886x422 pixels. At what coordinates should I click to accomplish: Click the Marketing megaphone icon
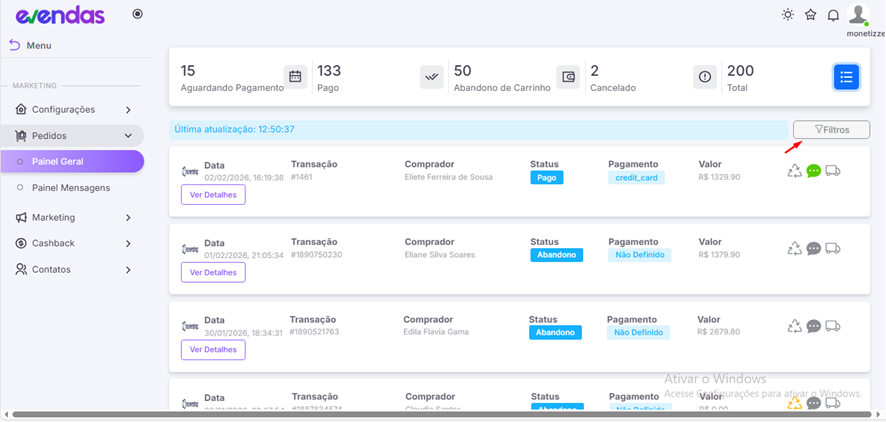21,217
